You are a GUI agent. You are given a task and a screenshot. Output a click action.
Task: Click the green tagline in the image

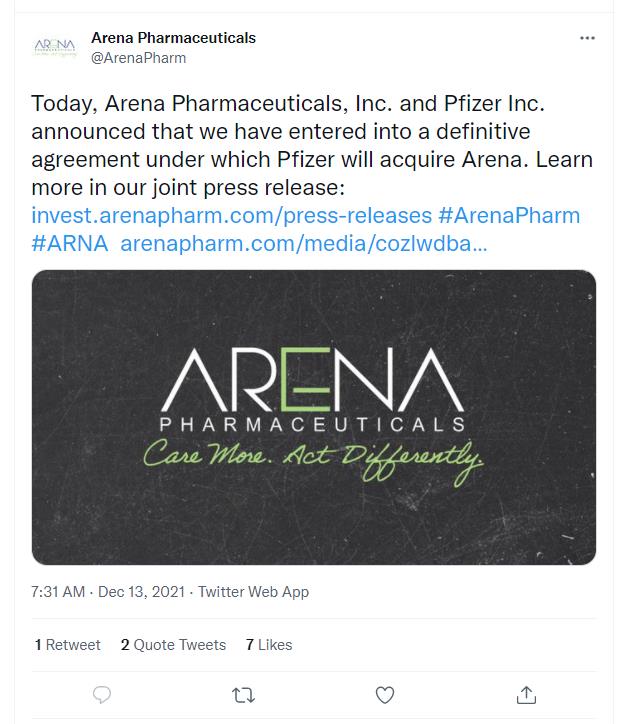click(313, 457)
